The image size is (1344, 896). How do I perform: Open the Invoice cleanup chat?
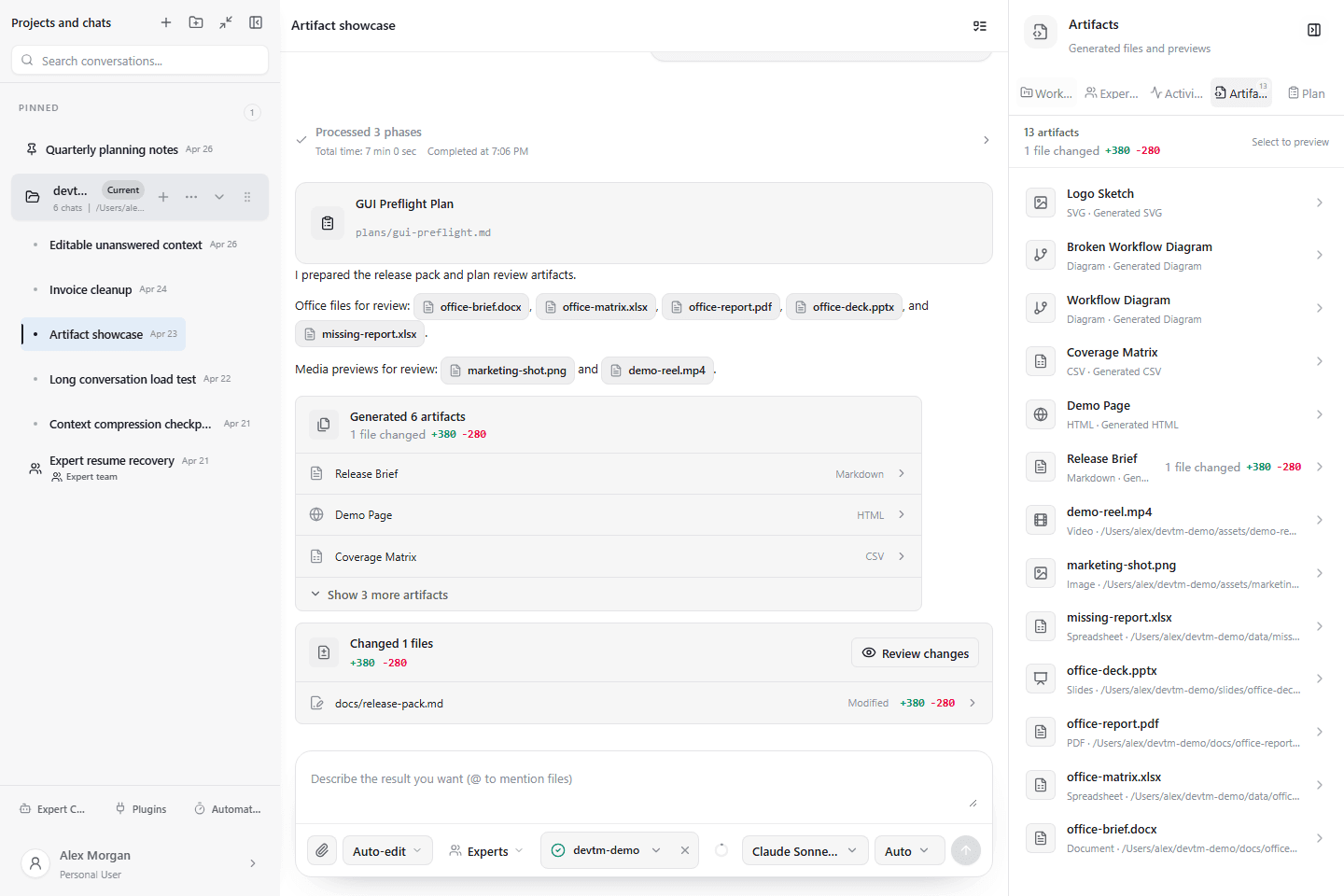click(99, 289)
